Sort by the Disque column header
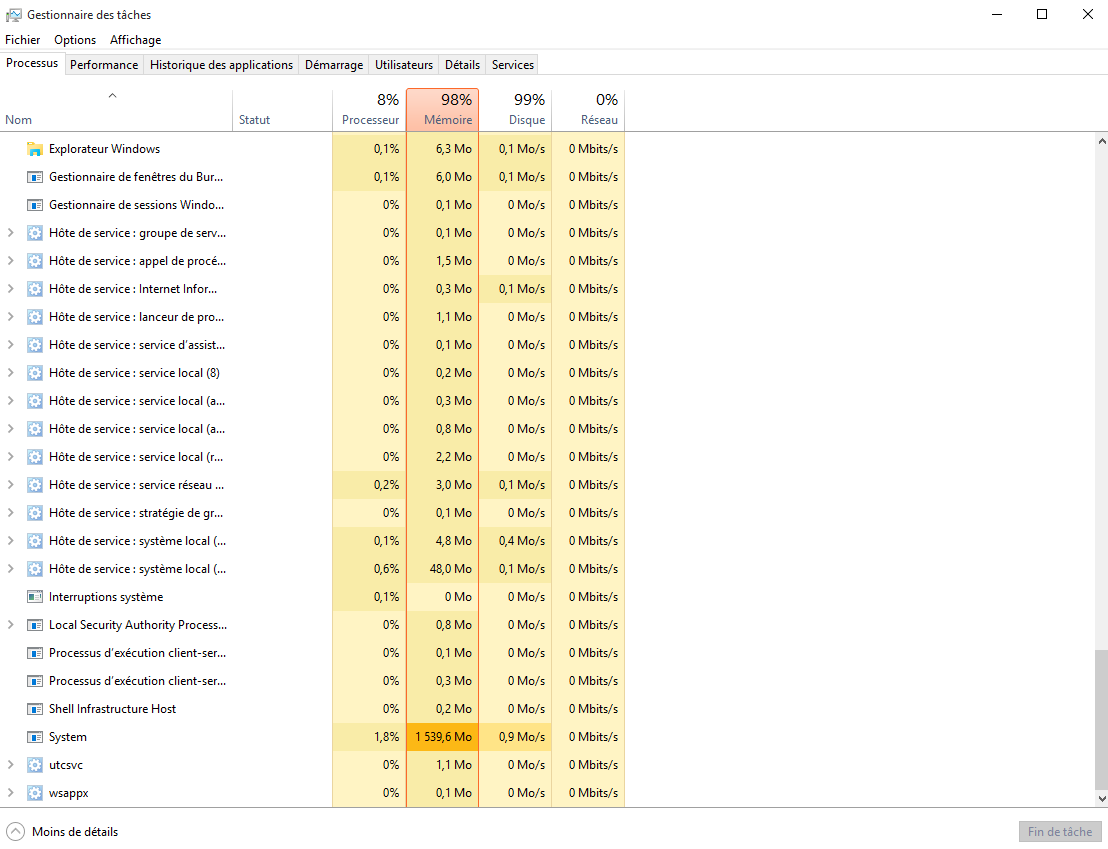Screen dimensions: 1108x849 click(x=515, y=110)
